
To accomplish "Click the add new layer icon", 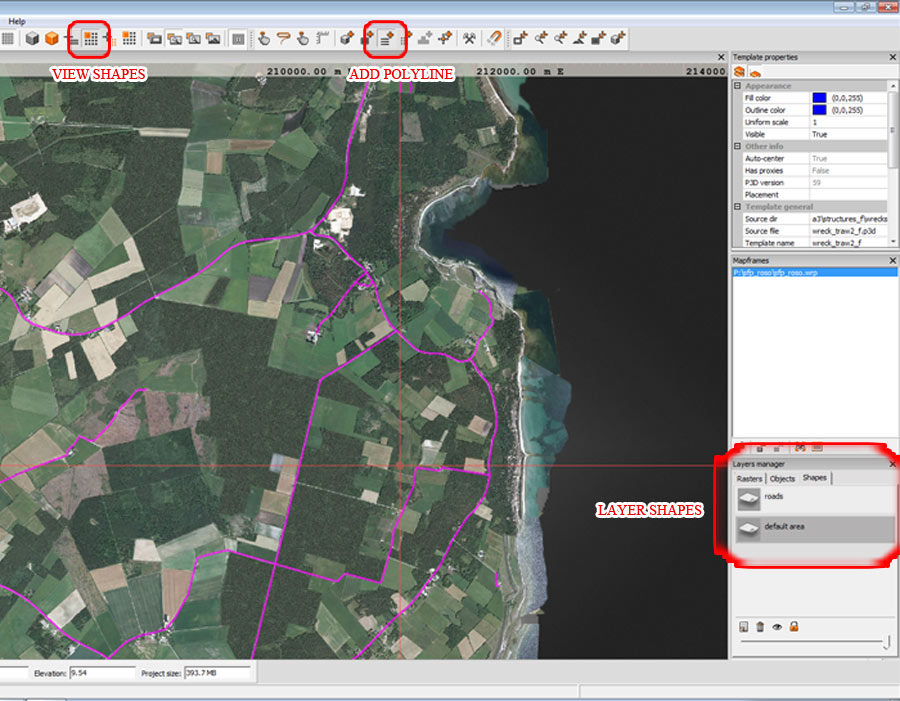I will 744,627.
